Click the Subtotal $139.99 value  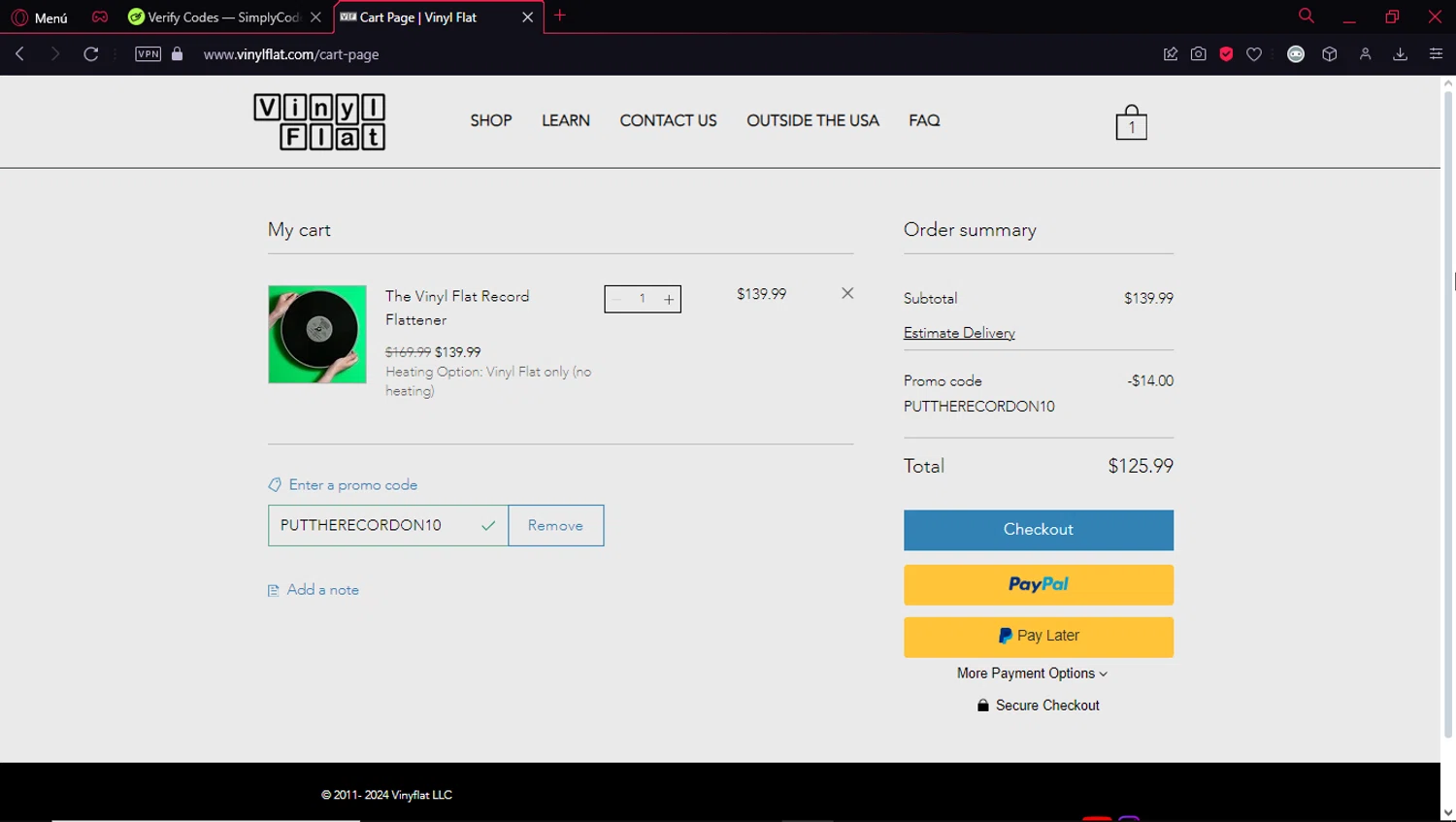(1148, 298)
